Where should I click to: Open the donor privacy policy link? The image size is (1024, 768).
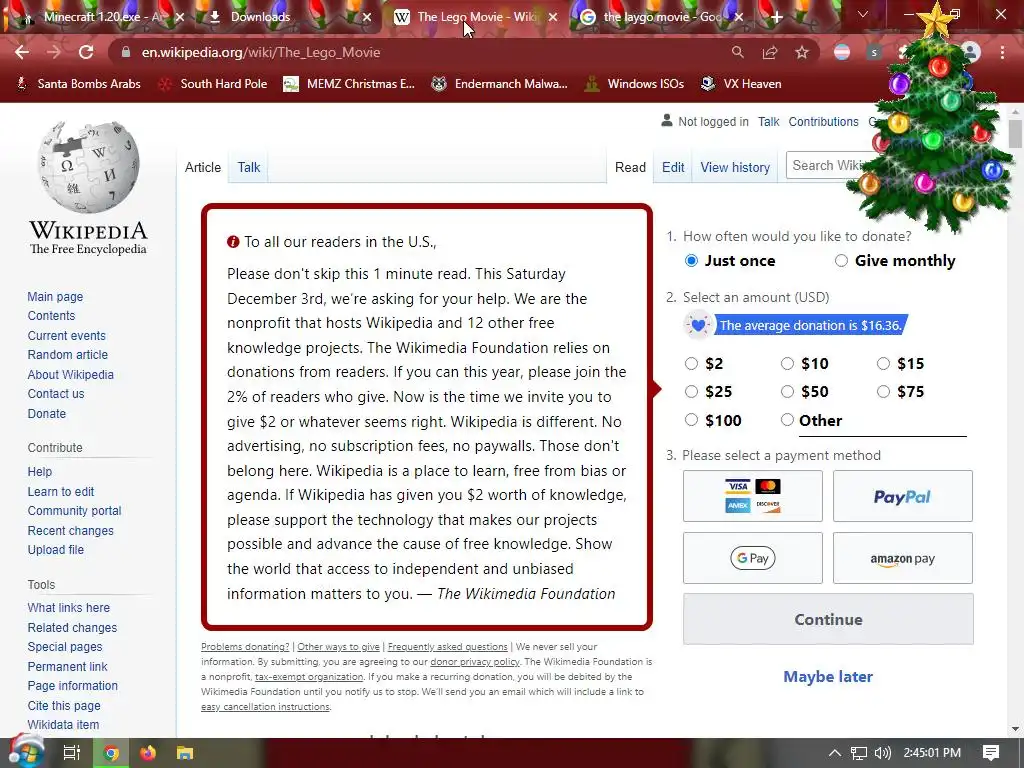pyautogui.click(x=475, y=662)
